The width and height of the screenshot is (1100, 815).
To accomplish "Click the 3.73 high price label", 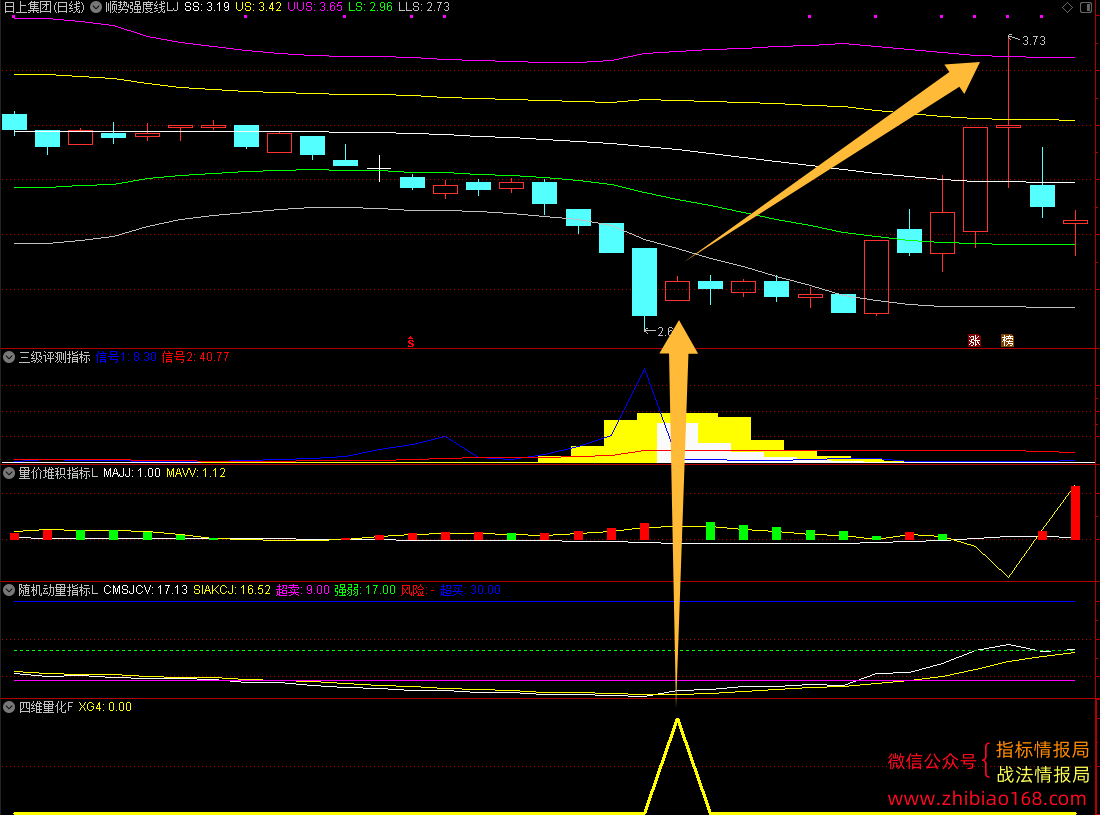I will click(1033, 41).
